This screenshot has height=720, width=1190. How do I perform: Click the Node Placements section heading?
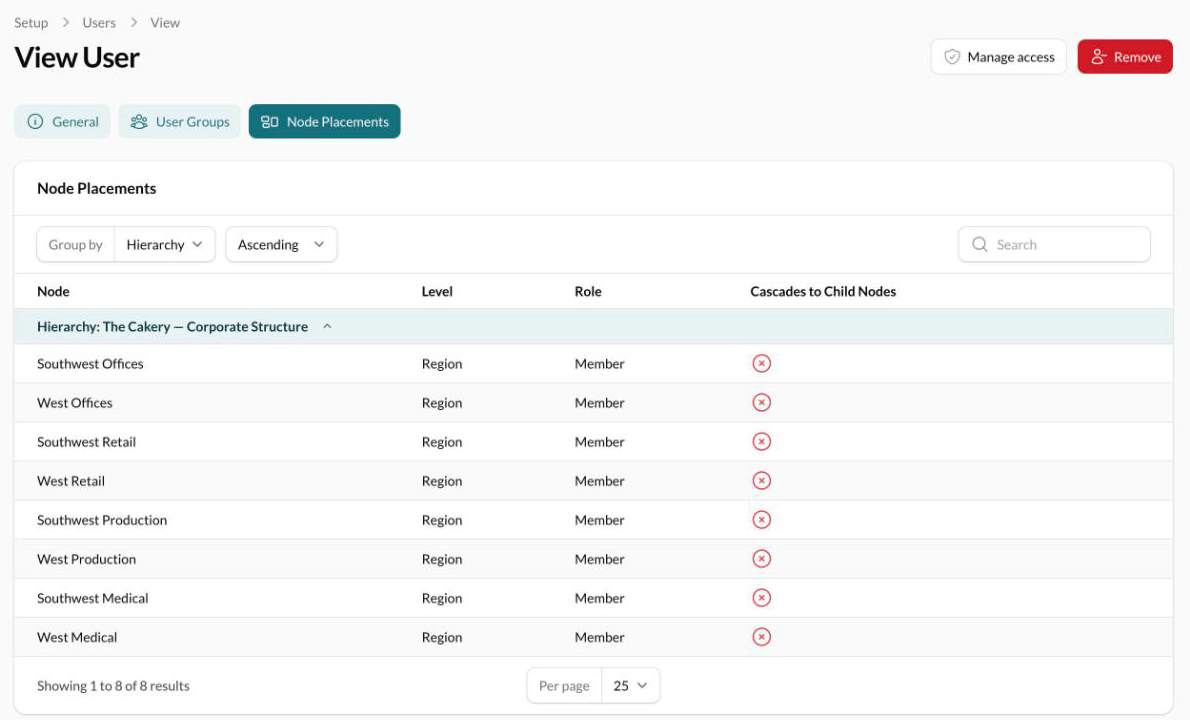[x=96, y=188]
